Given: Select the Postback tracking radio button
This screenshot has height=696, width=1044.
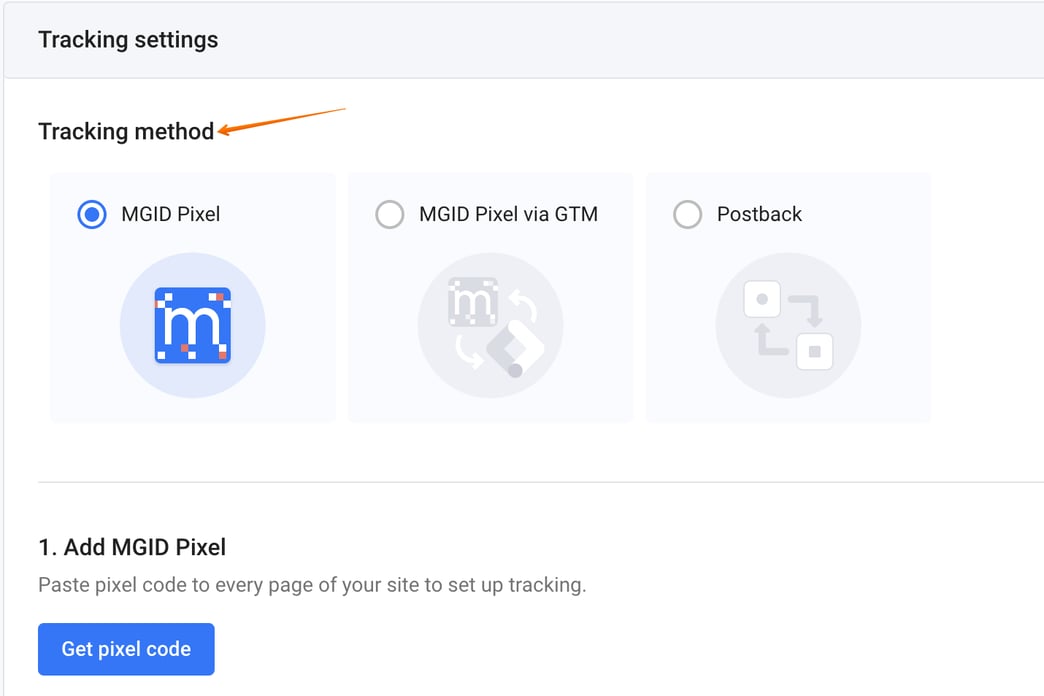Looking at the screenshot, I should (x=687, y=214).
